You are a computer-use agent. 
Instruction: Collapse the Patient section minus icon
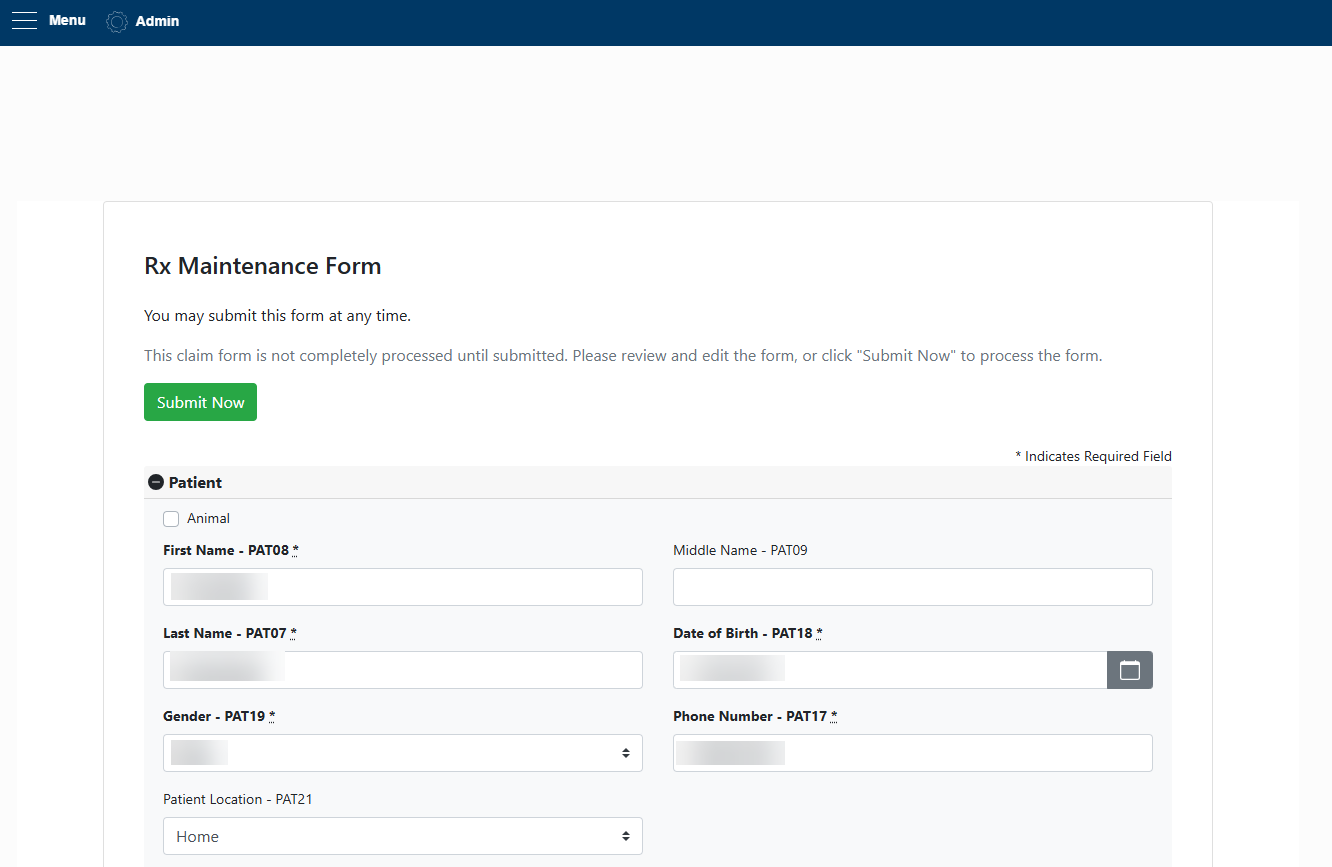point(156,483)
